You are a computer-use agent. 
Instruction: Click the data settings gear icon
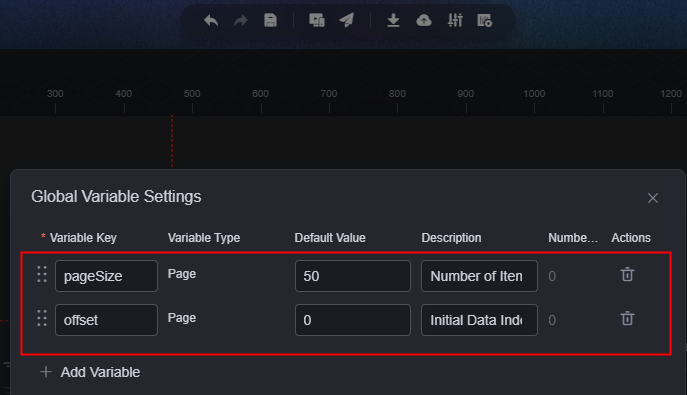pyautogui.click(x=485, y=20)
